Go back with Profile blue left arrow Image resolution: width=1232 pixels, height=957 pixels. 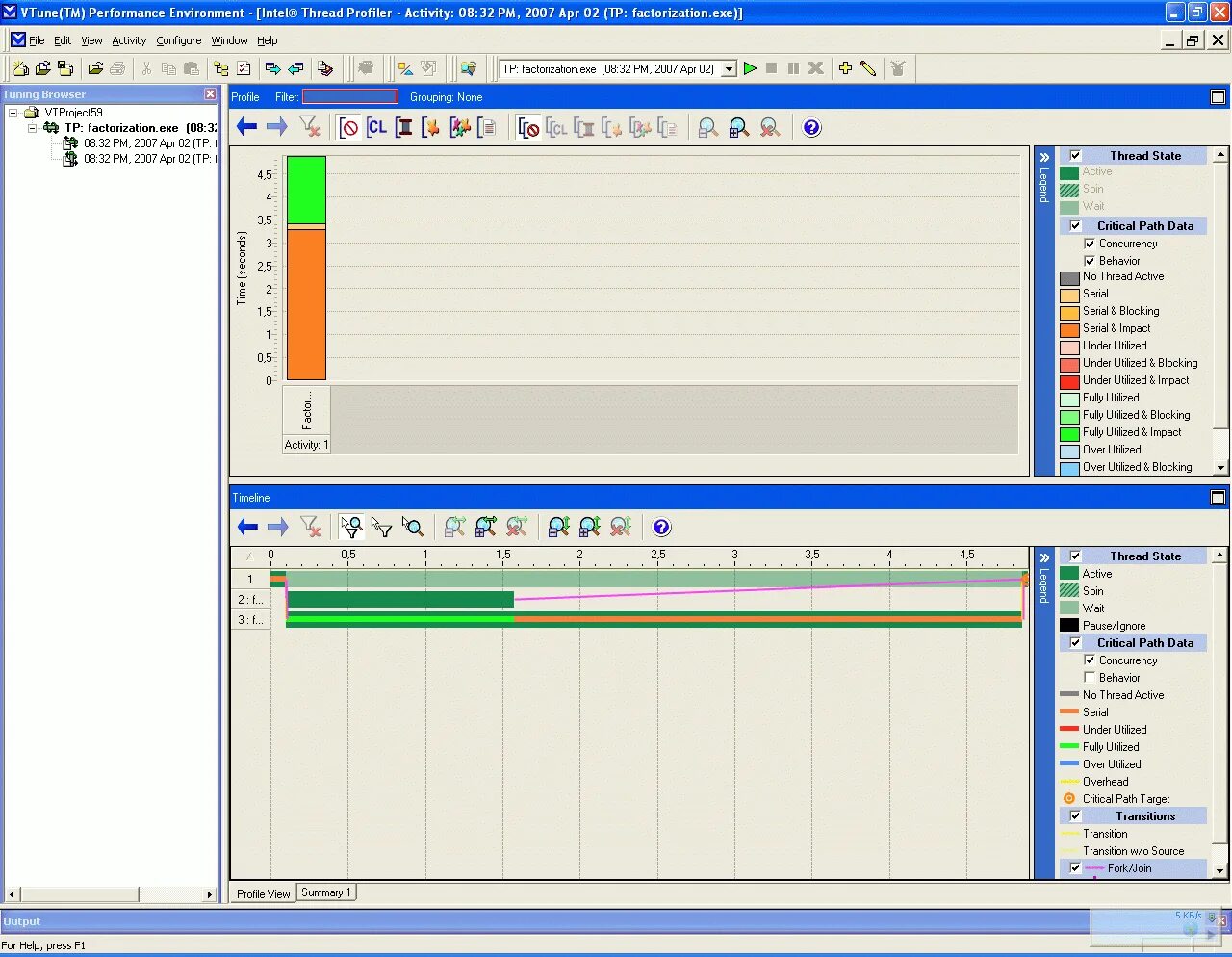point(247,127)
